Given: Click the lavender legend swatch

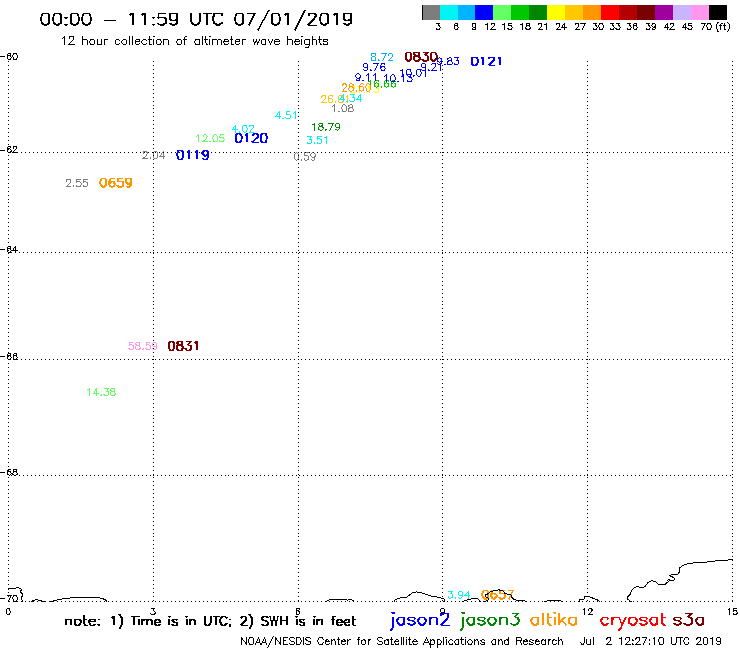Looking at the screenshot, I should tap(682, 12).
